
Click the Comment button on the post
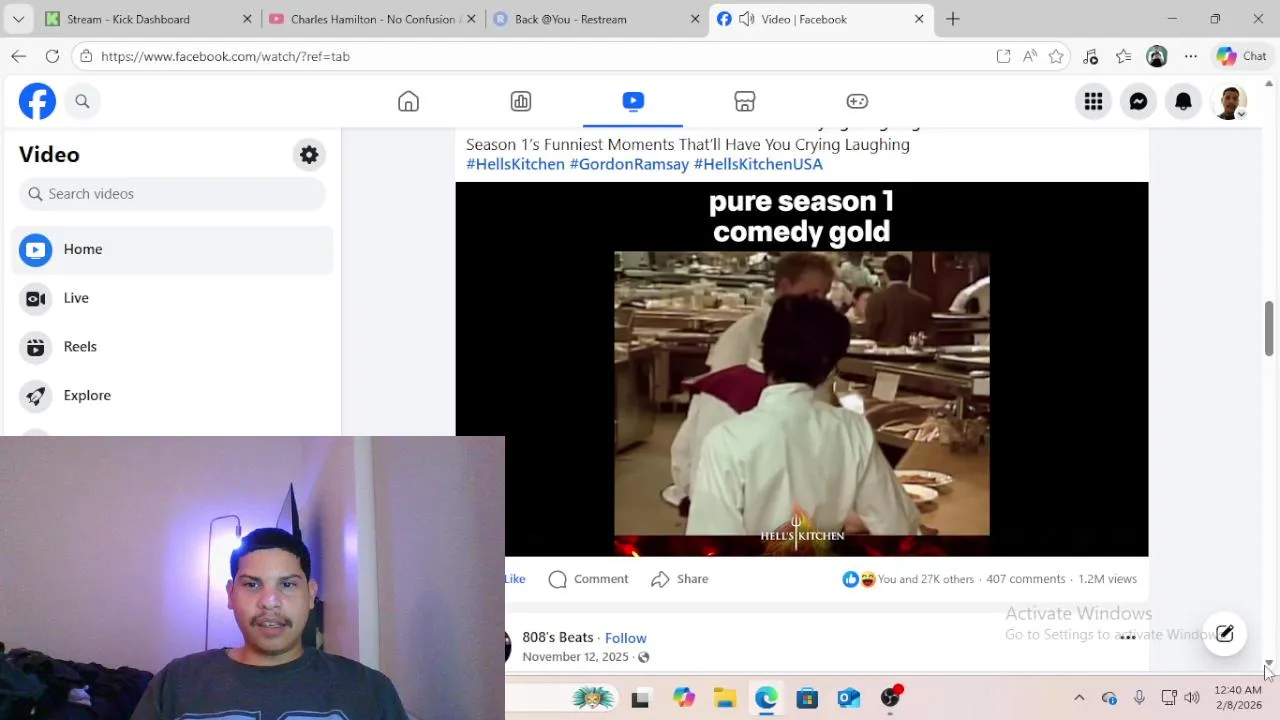coord(588,579)
